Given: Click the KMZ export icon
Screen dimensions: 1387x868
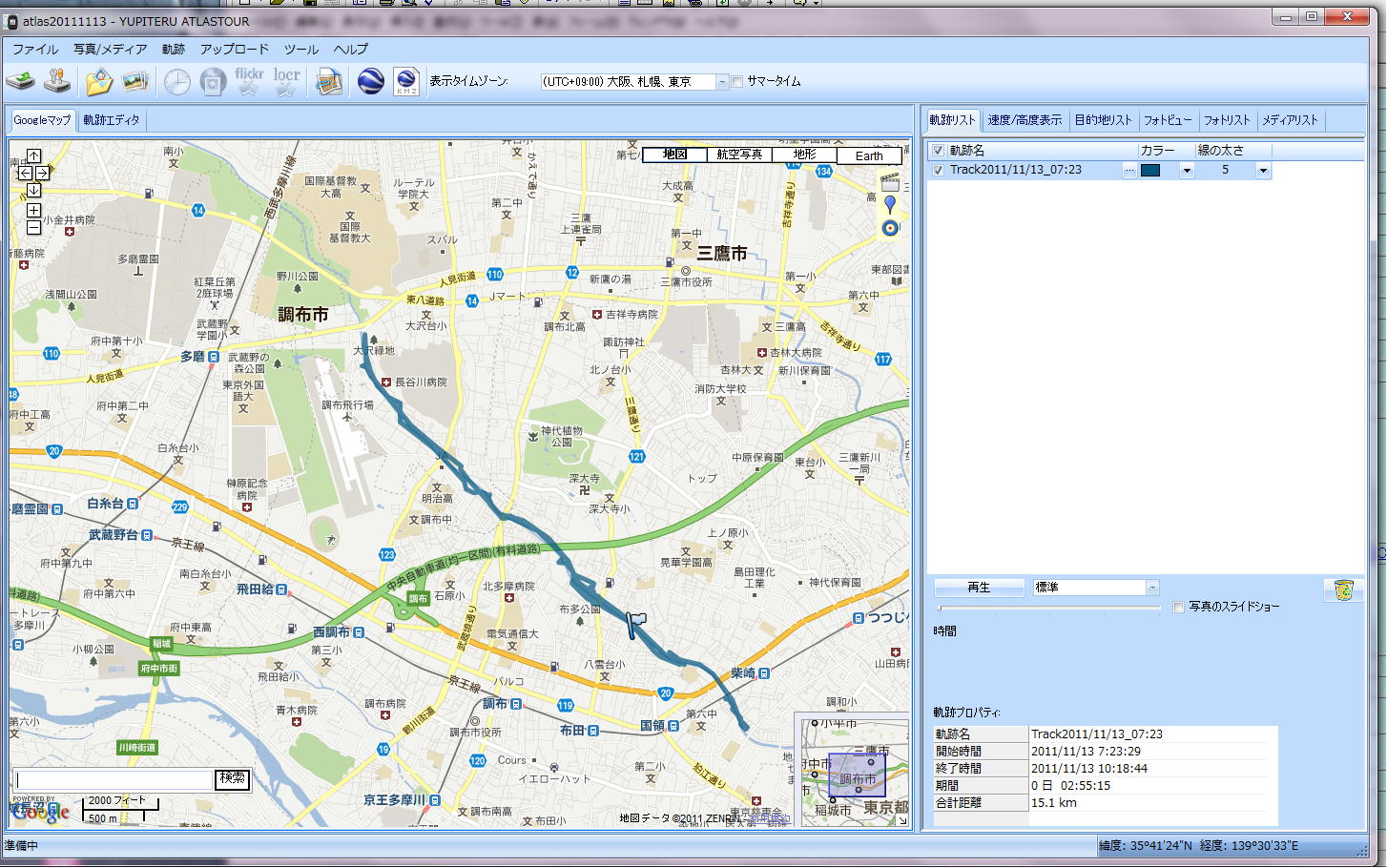Looking at the screenshot, I should (406, 82).
